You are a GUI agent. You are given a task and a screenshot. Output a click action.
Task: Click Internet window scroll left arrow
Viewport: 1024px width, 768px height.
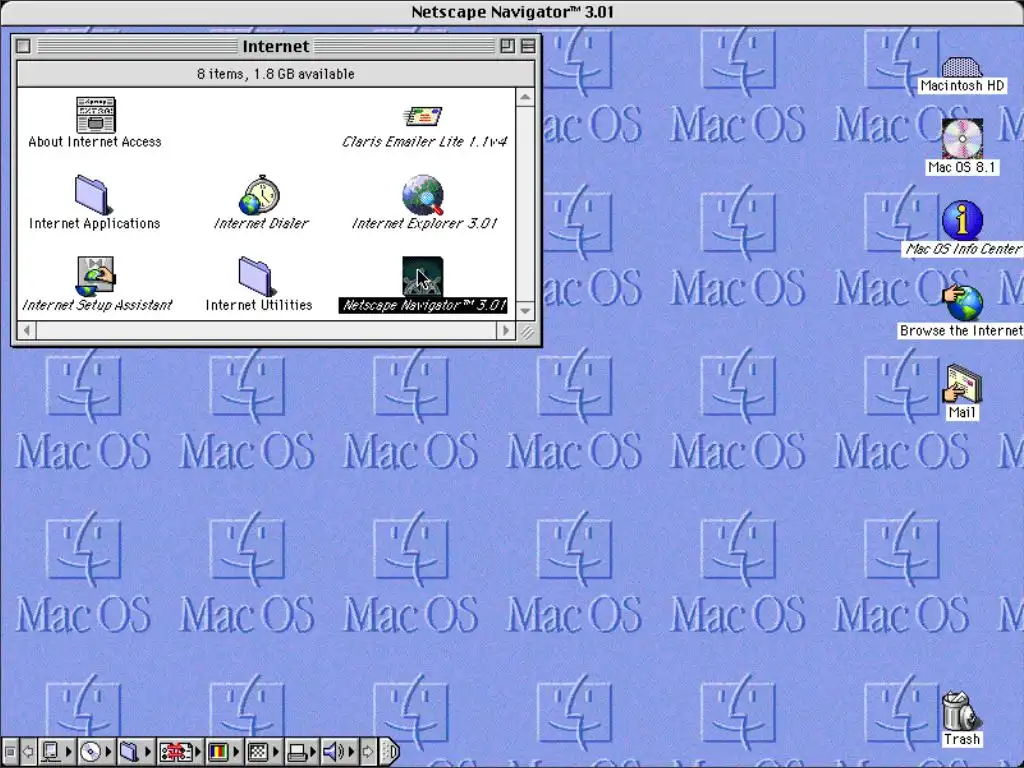[x=27, y=330]
